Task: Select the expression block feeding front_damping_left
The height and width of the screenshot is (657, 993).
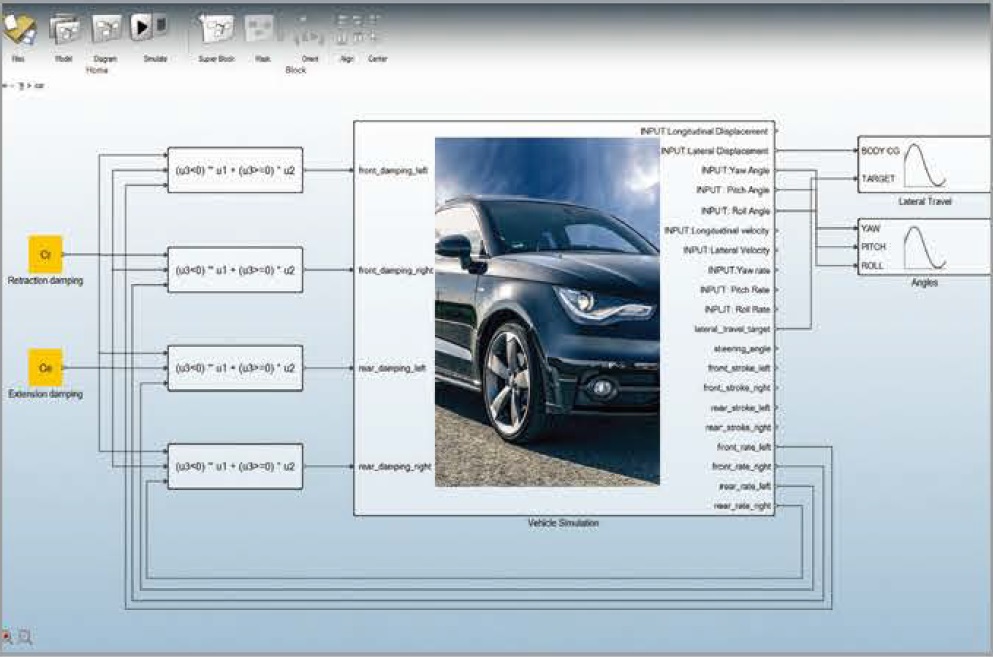Action: tap(235, 170)
